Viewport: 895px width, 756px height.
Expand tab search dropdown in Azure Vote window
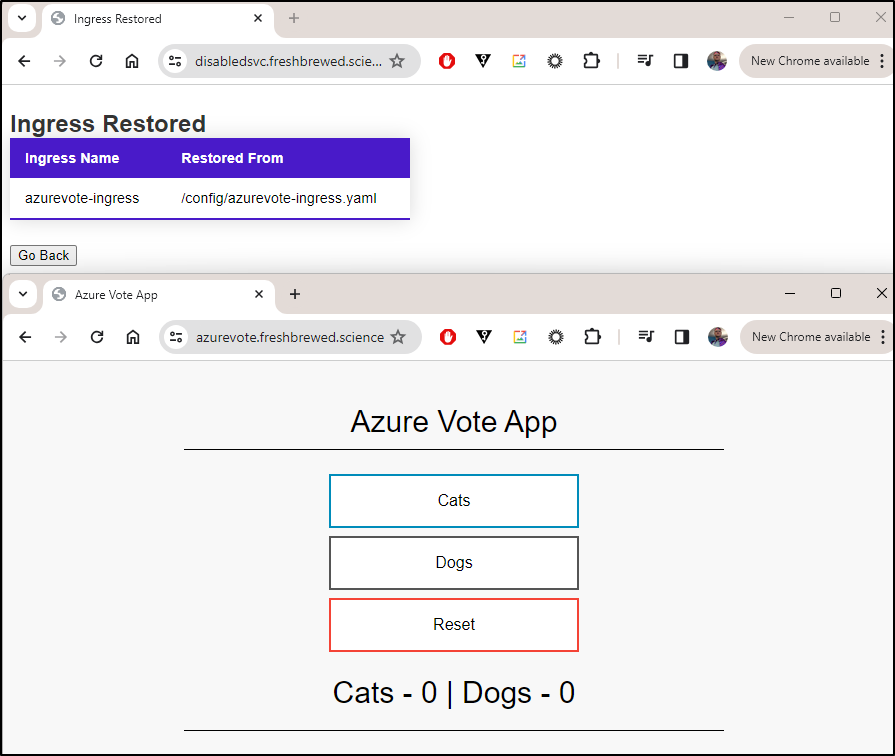tap(23, 294)
